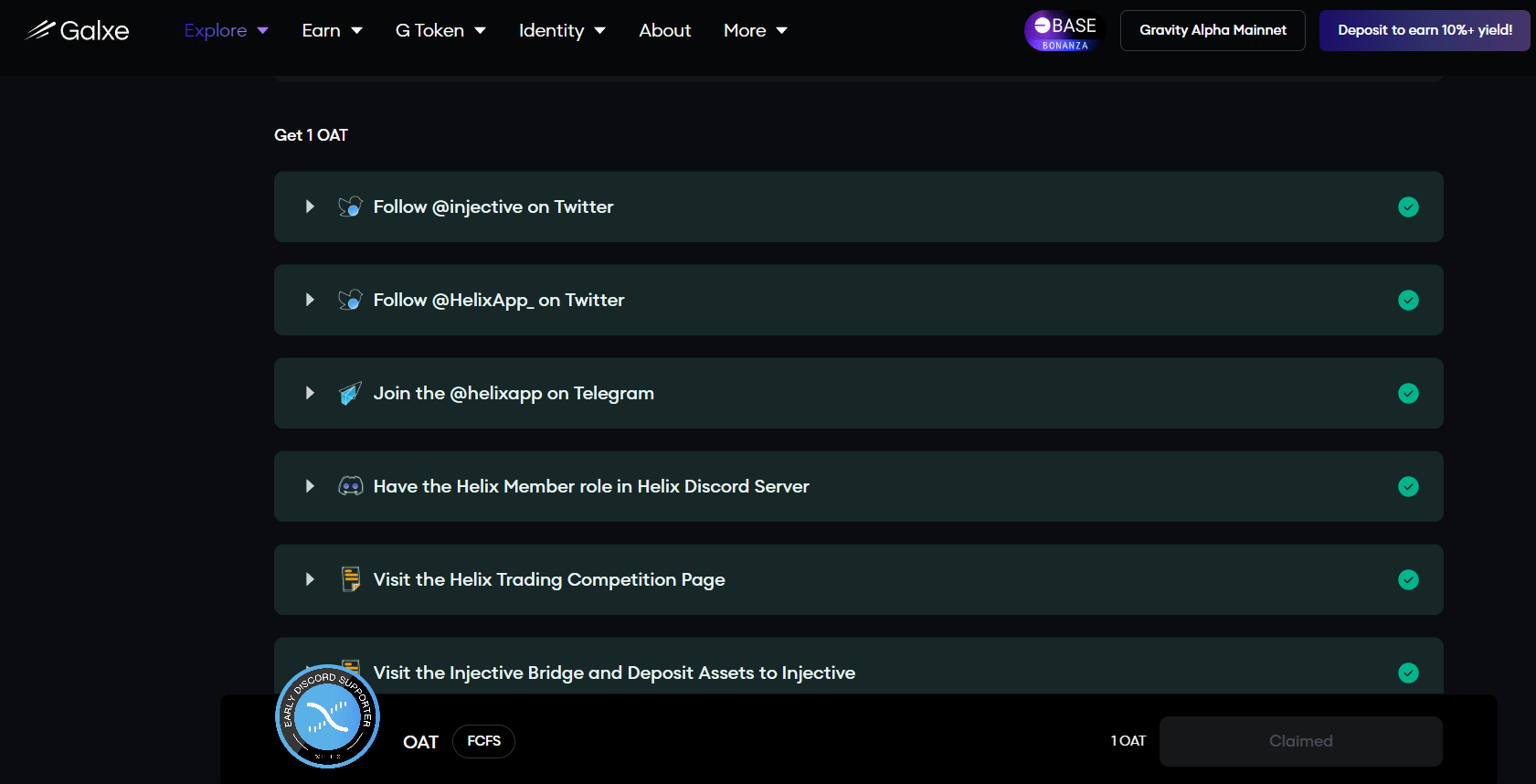Click Deposit to earn 10%+ yield button
Screen dimensions: 1536x784
(1425, 30)
